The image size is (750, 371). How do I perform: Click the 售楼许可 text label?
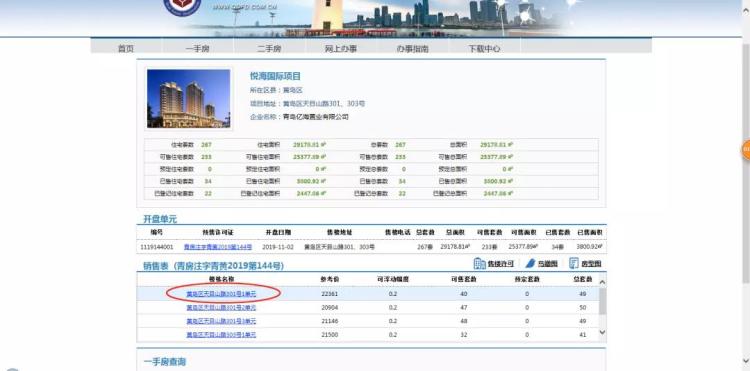[x=500, y=264]
